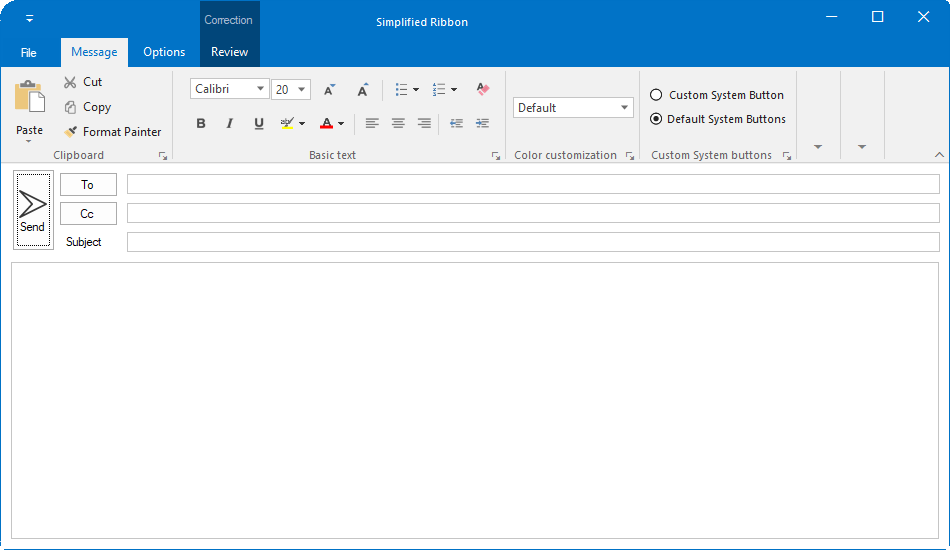Viewport: 950px width, 550px height.
Task: Click the red font color swatch button
Action: [x=326, y=123]
